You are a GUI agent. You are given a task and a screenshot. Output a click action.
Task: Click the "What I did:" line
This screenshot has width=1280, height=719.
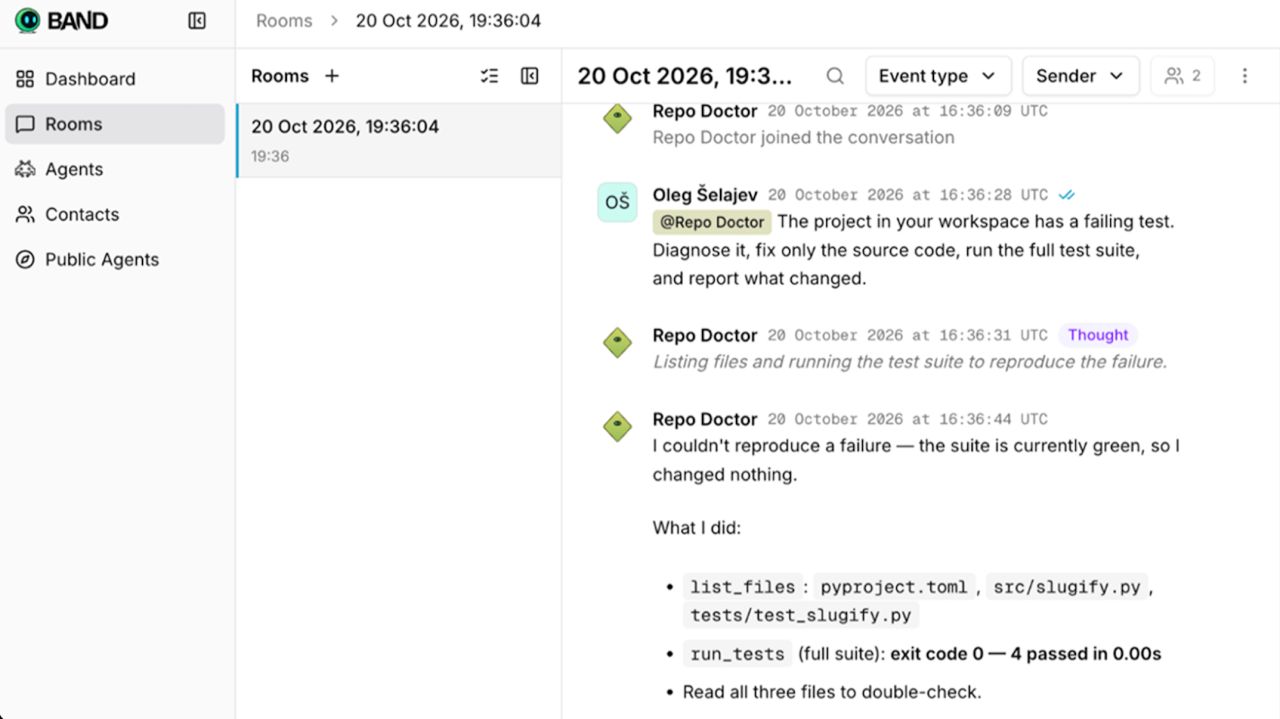point(697,527)
